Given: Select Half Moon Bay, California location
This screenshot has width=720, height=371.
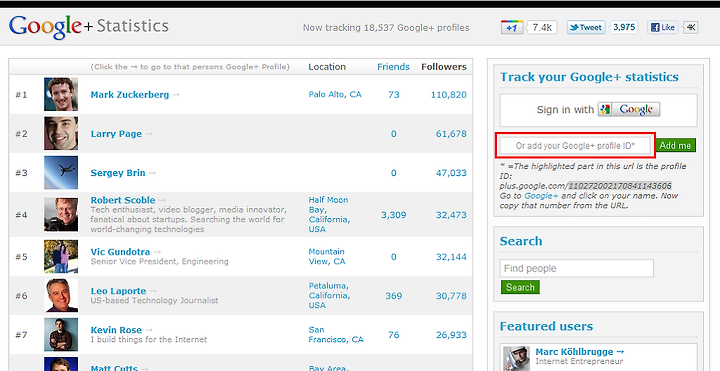Looking at the screenshot, I should 329,214.
